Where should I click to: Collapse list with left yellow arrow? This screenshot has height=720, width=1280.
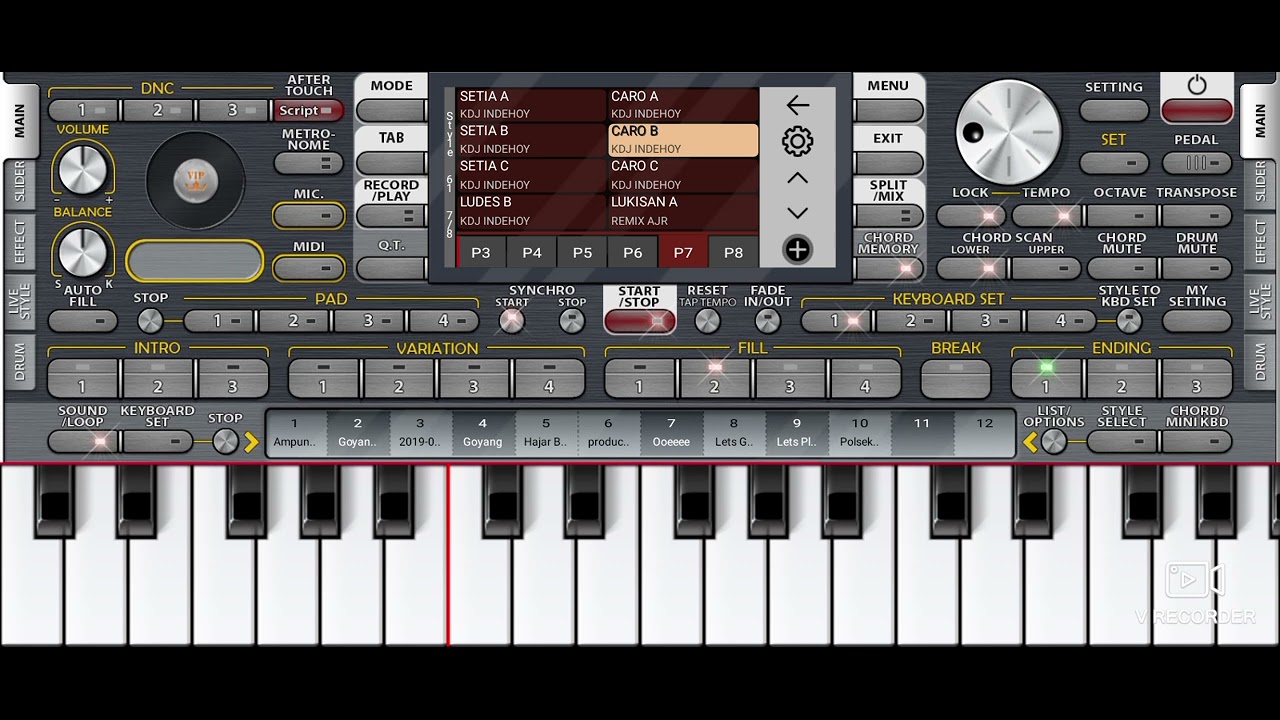(x=1030, y=441)
